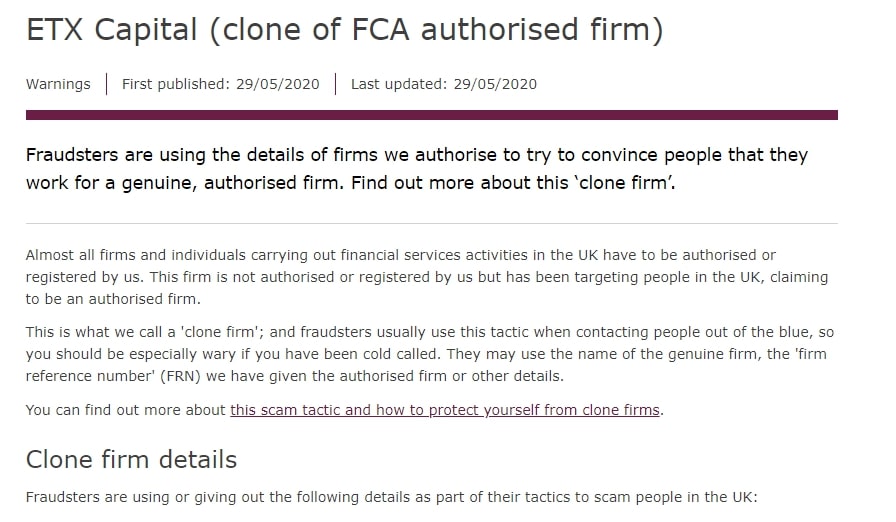Click the text "You can find out more about"
The image size is (896, 522).
click(x=126, y=410)
